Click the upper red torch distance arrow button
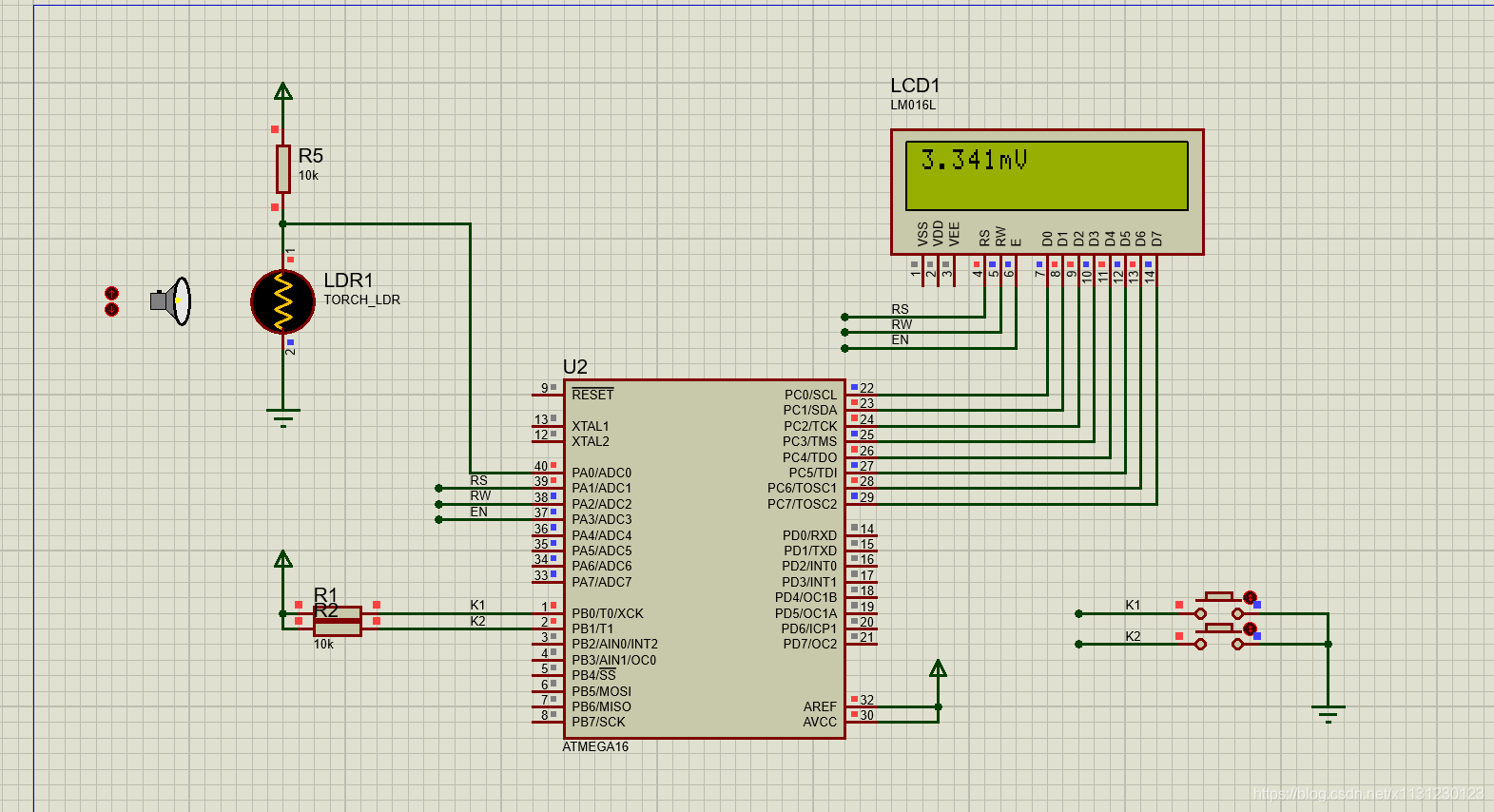 [x=111, y=293]
